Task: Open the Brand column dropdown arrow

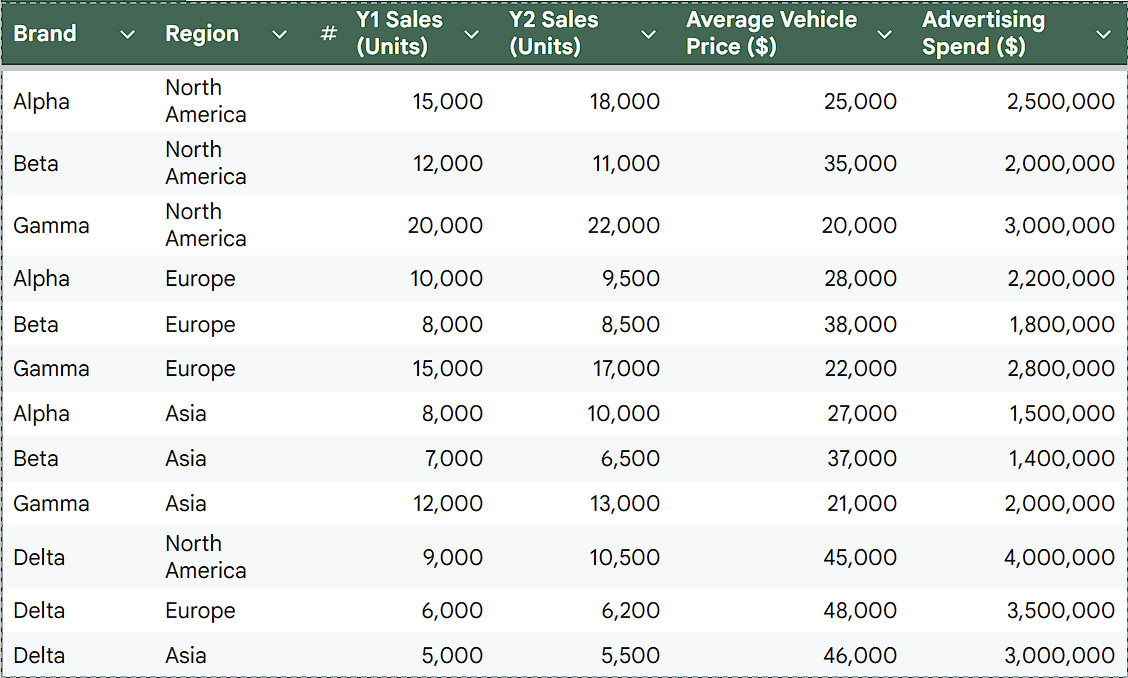Action: pos(127,34)
